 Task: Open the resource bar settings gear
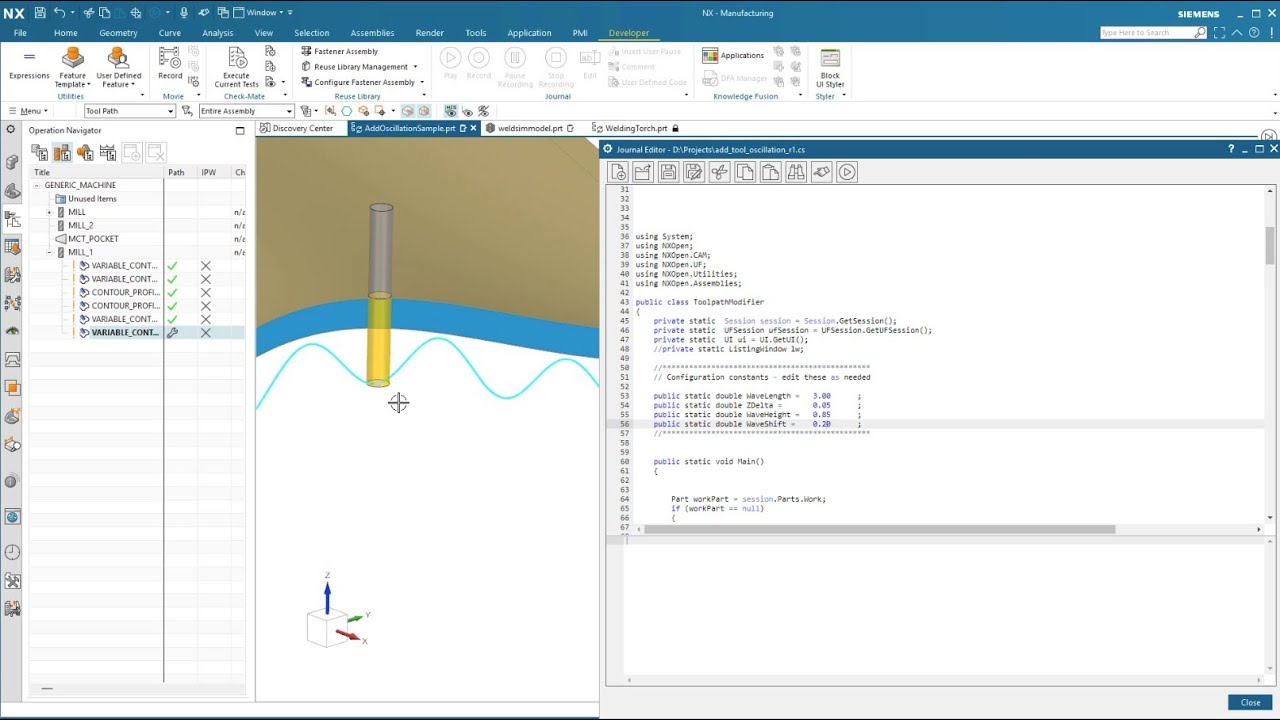point(11,130)
